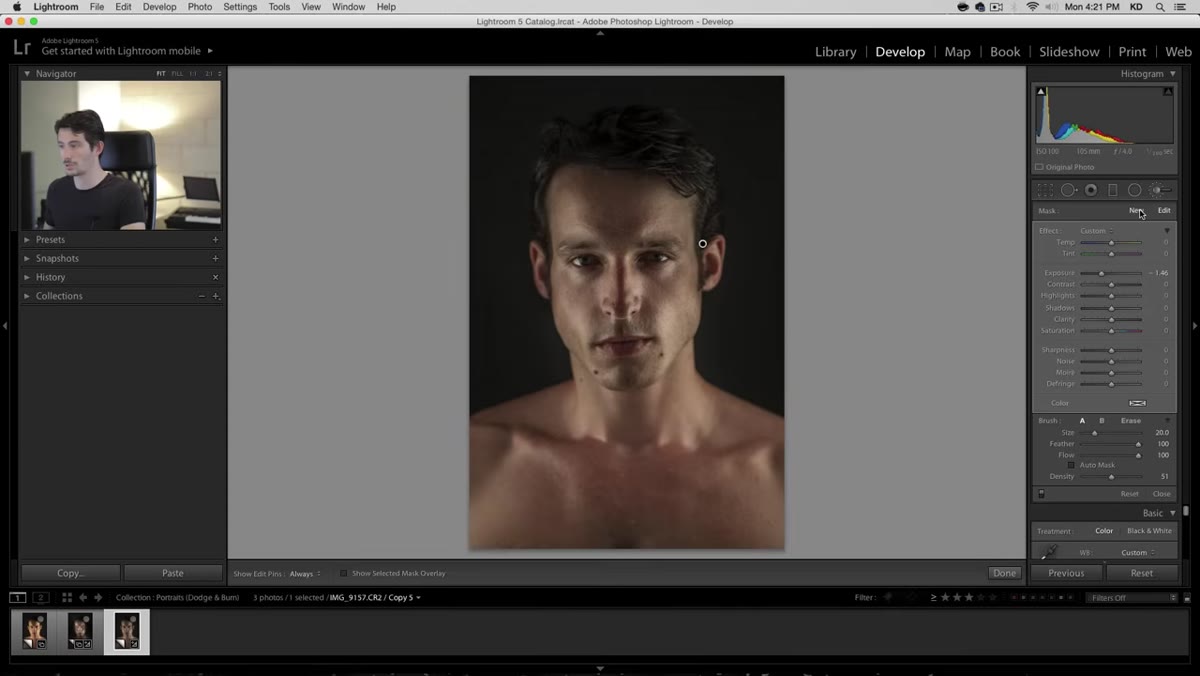
Task: Expand the History panel
Action: [27, 277]
